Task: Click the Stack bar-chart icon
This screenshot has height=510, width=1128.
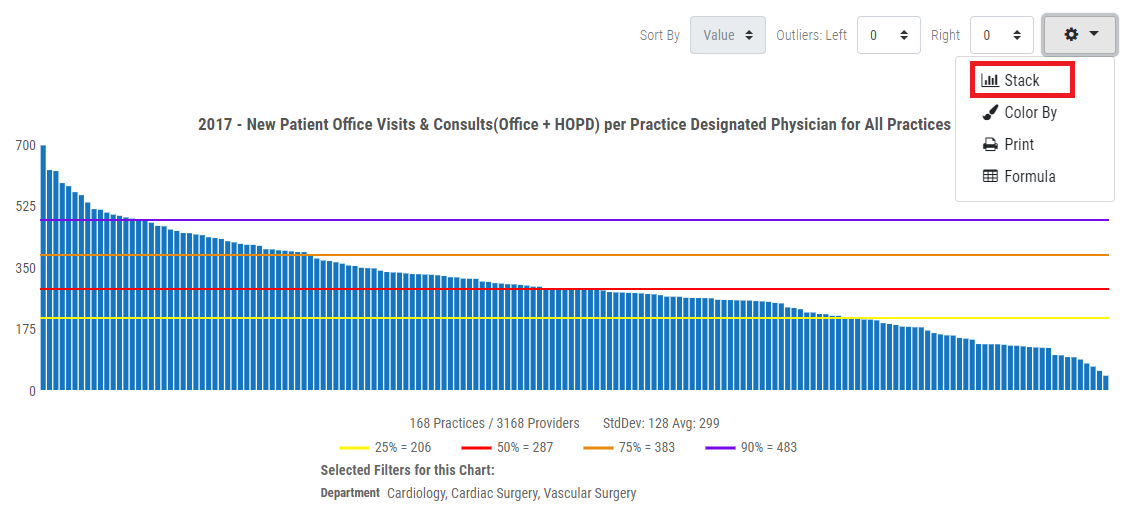Action: (x=990, y=80)
